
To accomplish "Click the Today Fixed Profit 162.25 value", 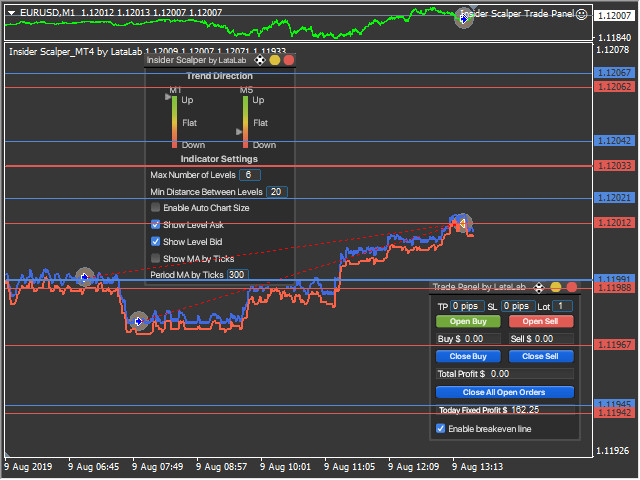I will click(525, 410).
